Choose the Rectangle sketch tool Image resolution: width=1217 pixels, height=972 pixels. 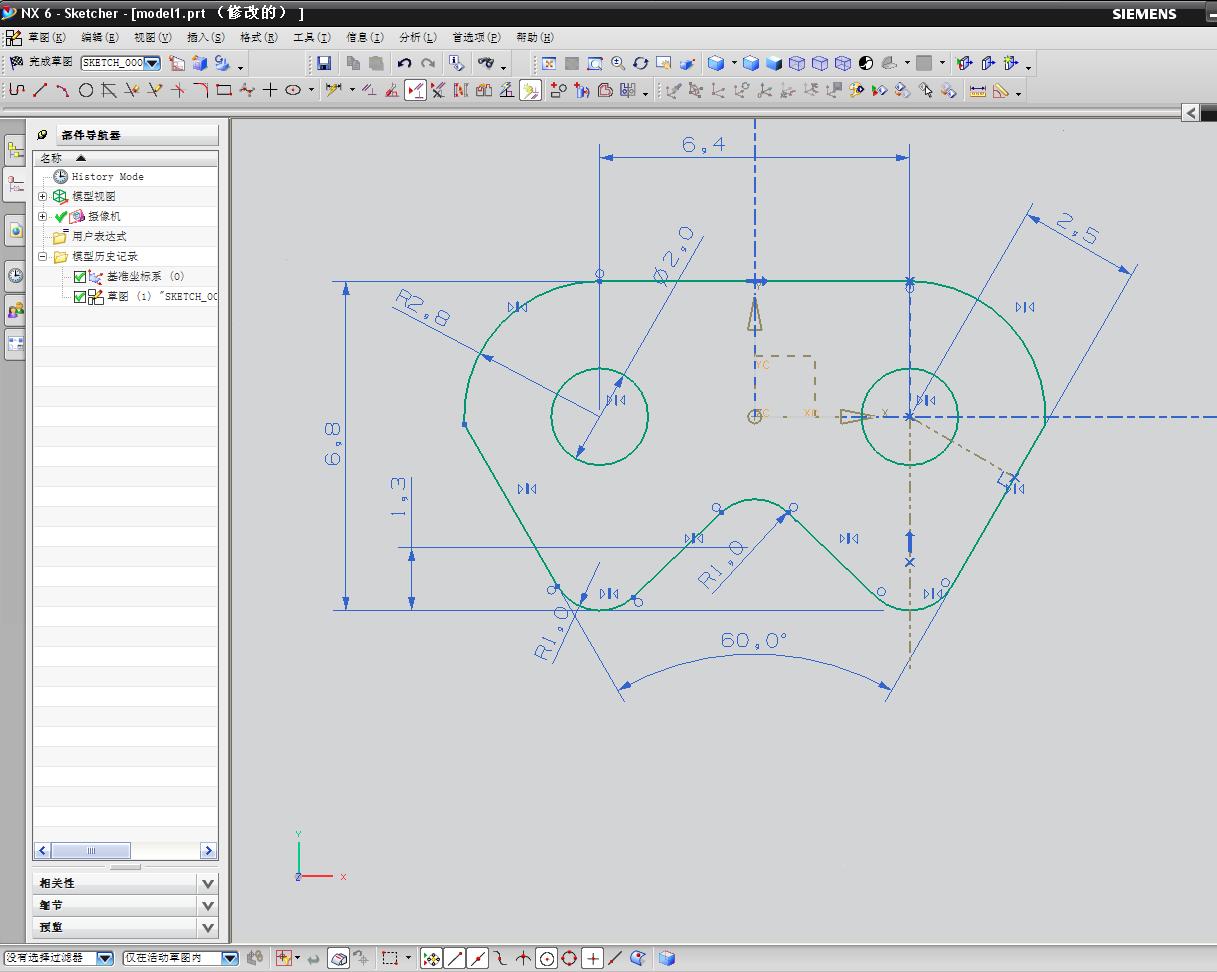224,90
